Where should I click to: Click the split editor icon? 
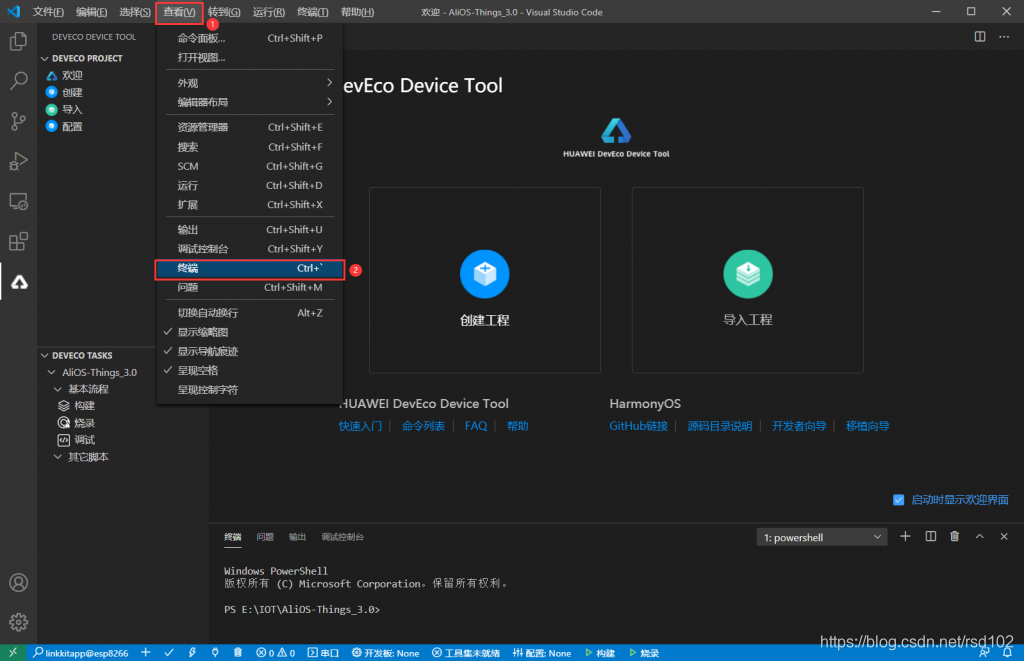coord(980,37)
